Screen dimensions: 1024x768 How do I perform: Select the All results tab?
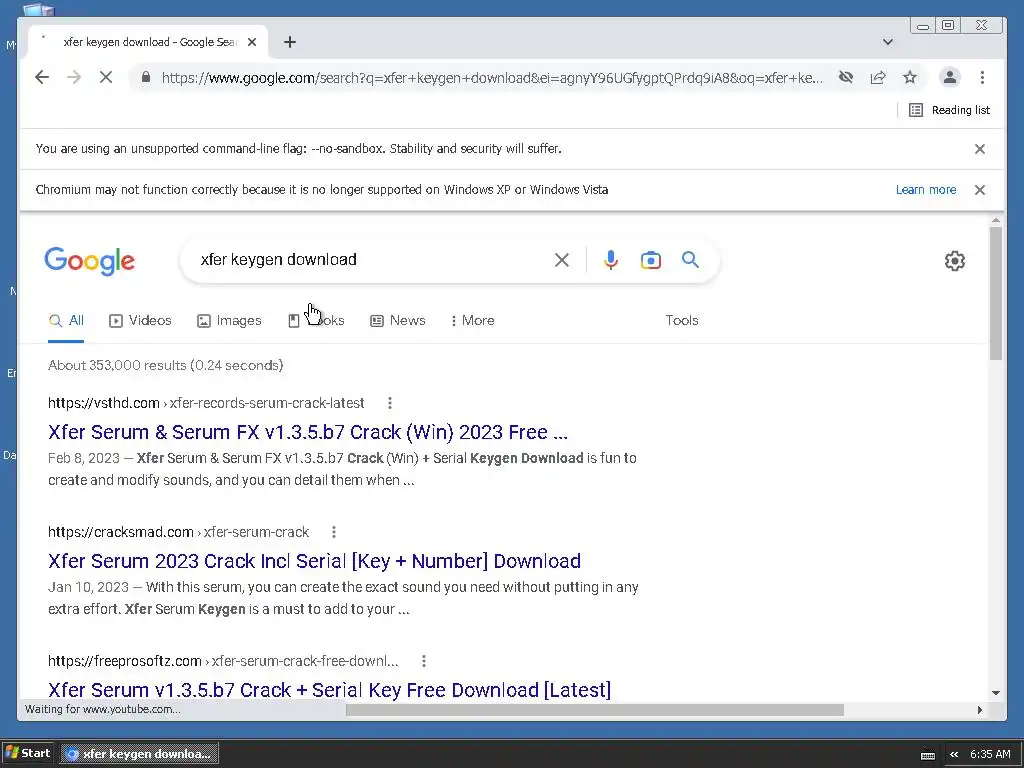[x=66, y=321]
